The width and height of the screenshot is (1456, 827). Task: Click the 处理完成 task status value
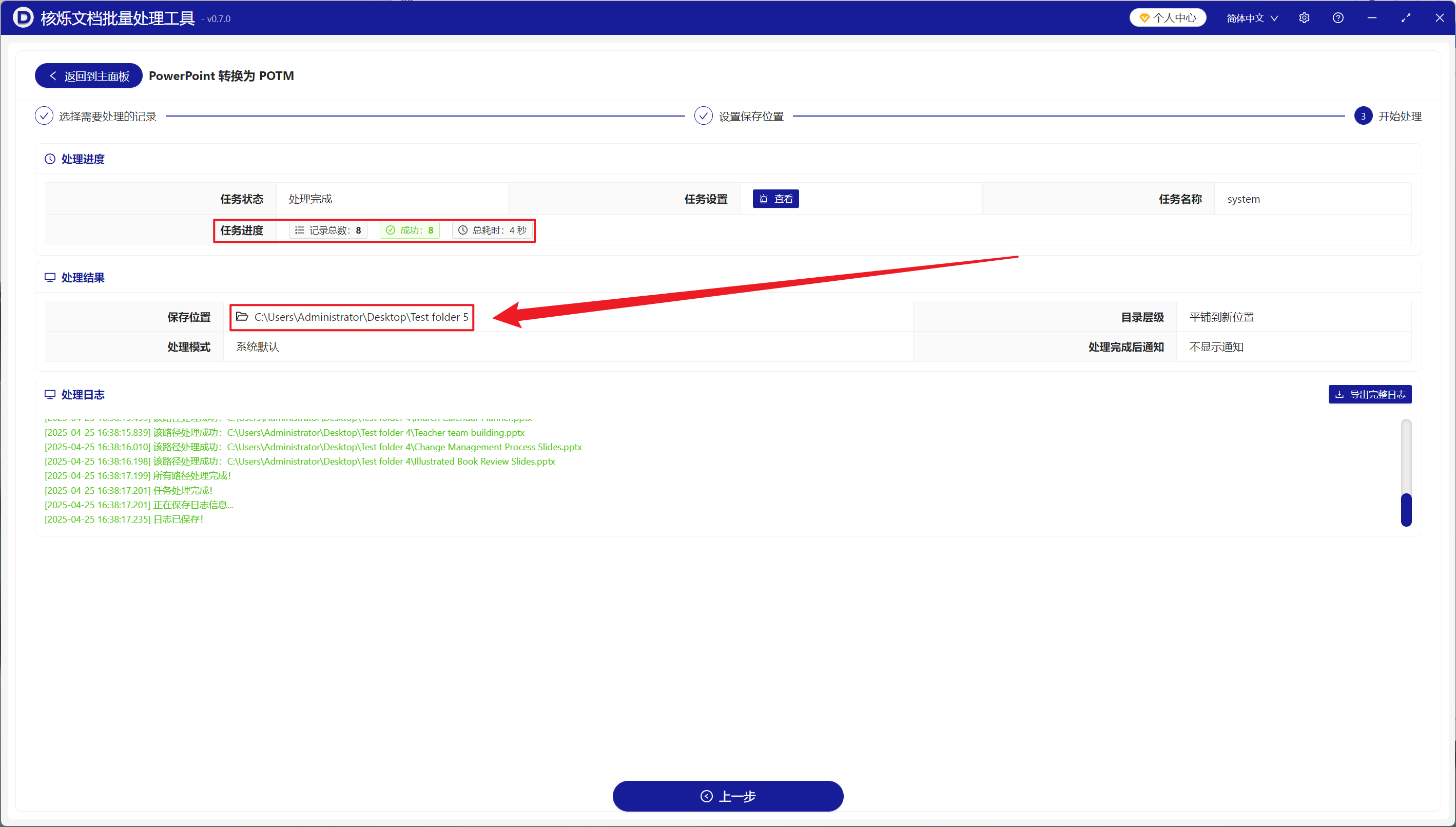click(310, 199)
